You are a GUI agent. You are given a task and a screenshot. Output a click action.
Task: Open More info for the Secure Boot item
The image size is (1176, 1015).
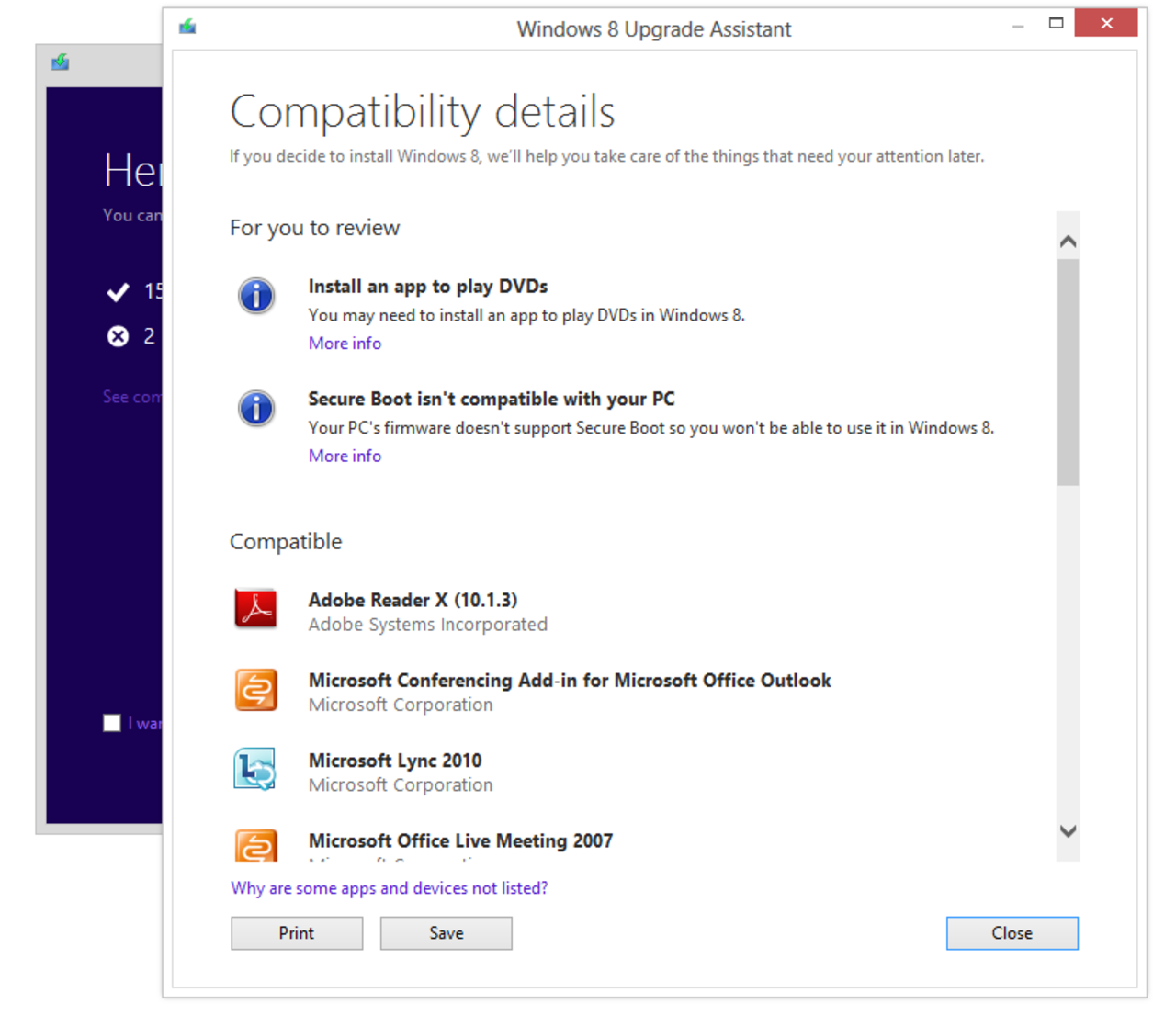click(x=345, y=456)
